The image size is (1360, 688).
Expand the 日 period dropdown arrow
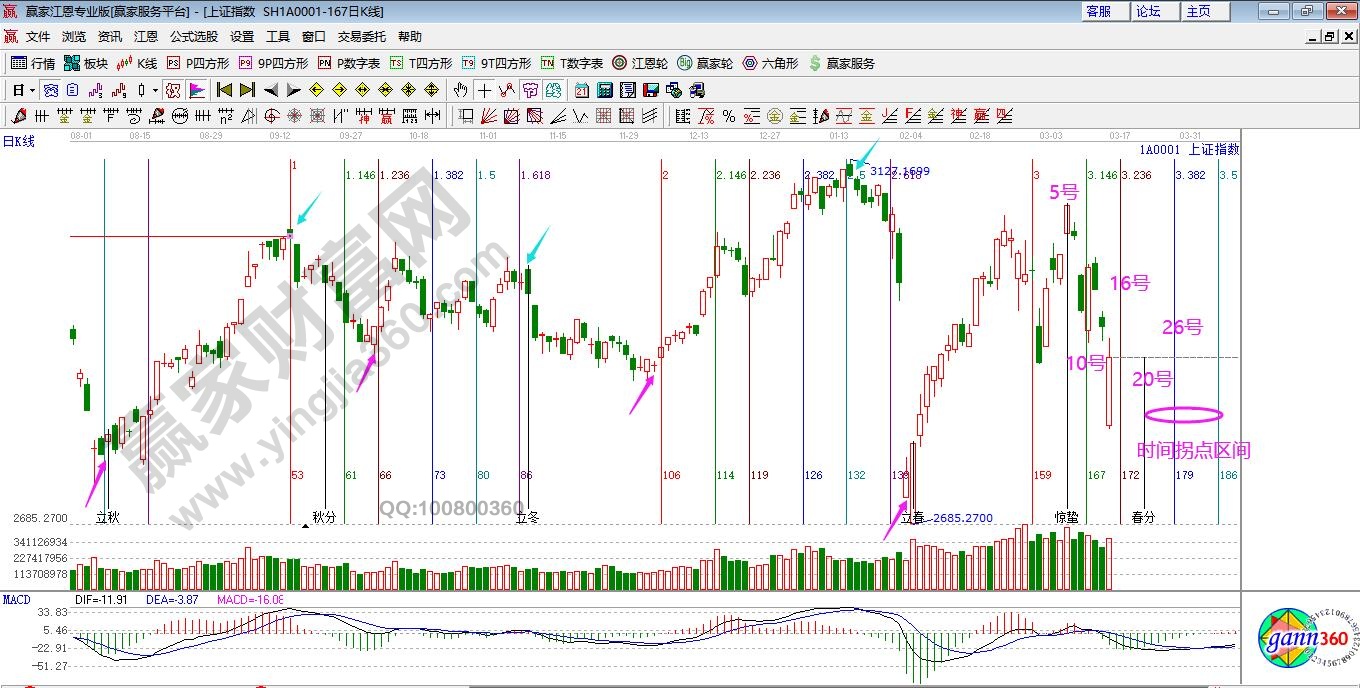coord(32,90)
